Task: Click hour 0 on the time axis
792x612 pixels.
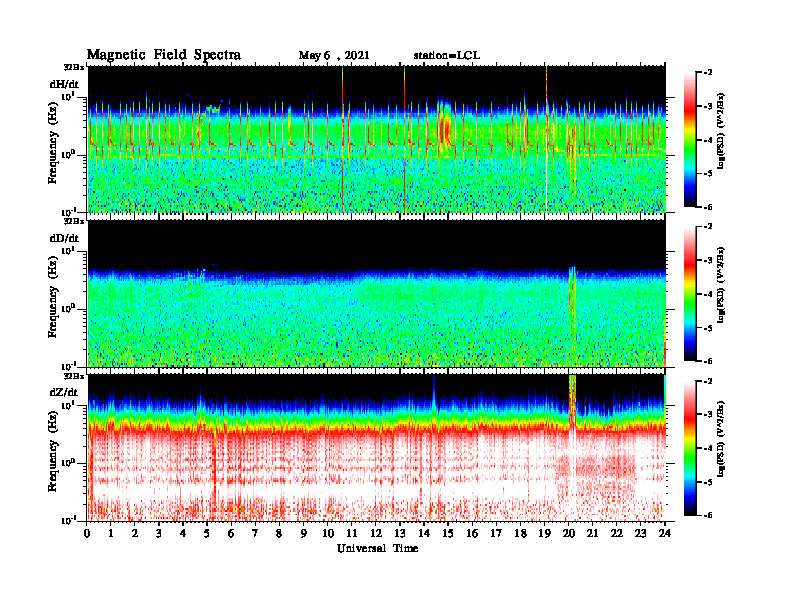Action: click(87, 533)
